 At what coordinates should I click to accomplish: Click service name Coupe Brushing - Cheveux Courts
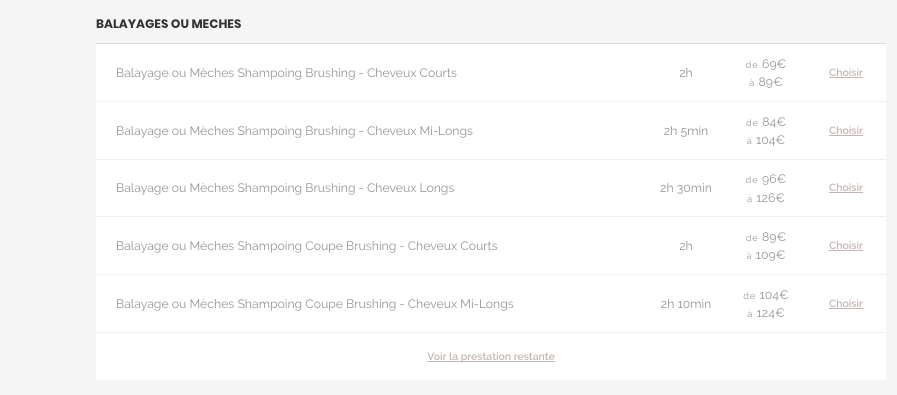[307, 246]
